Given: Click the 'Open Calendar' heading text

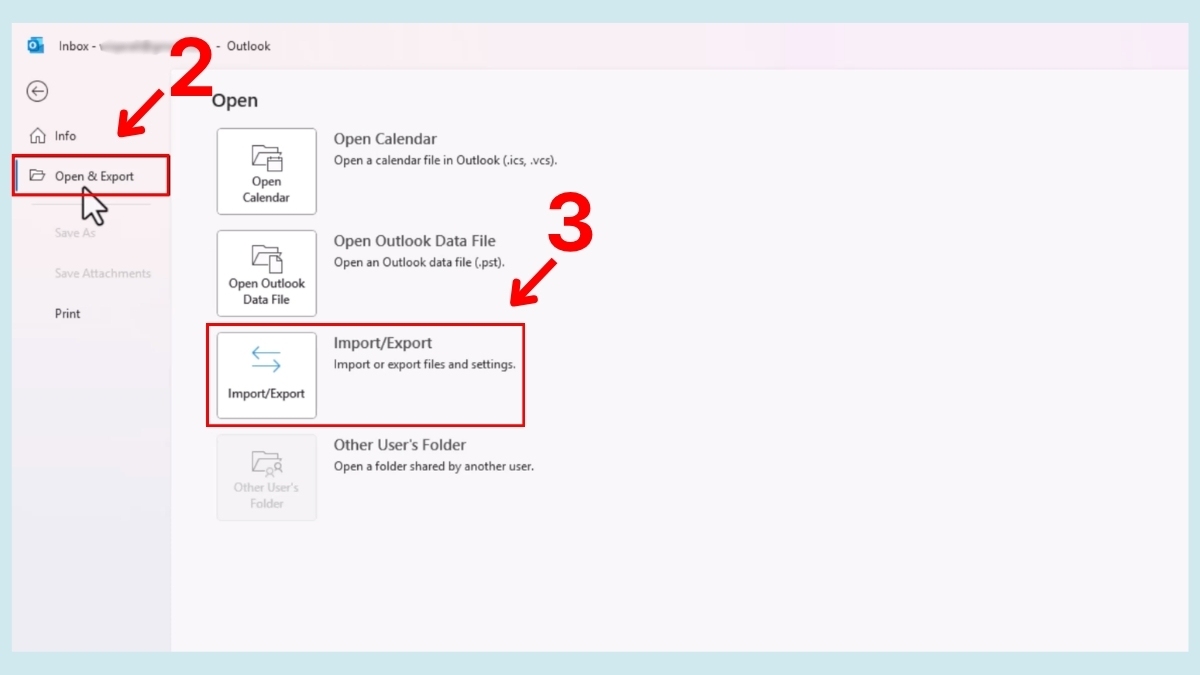Looking at the screenshot, I should click(385, 139).
